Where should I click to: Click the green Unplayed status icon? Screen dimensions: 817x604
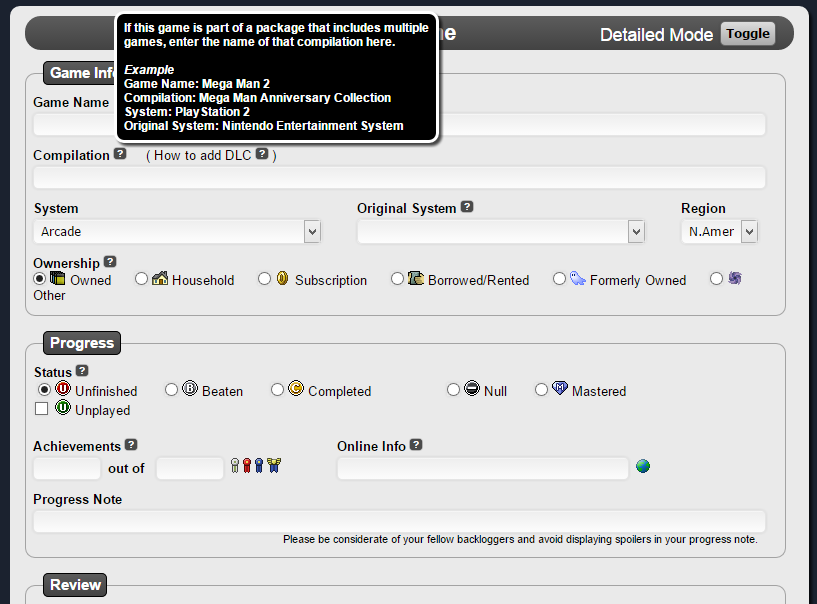[63, 408]
